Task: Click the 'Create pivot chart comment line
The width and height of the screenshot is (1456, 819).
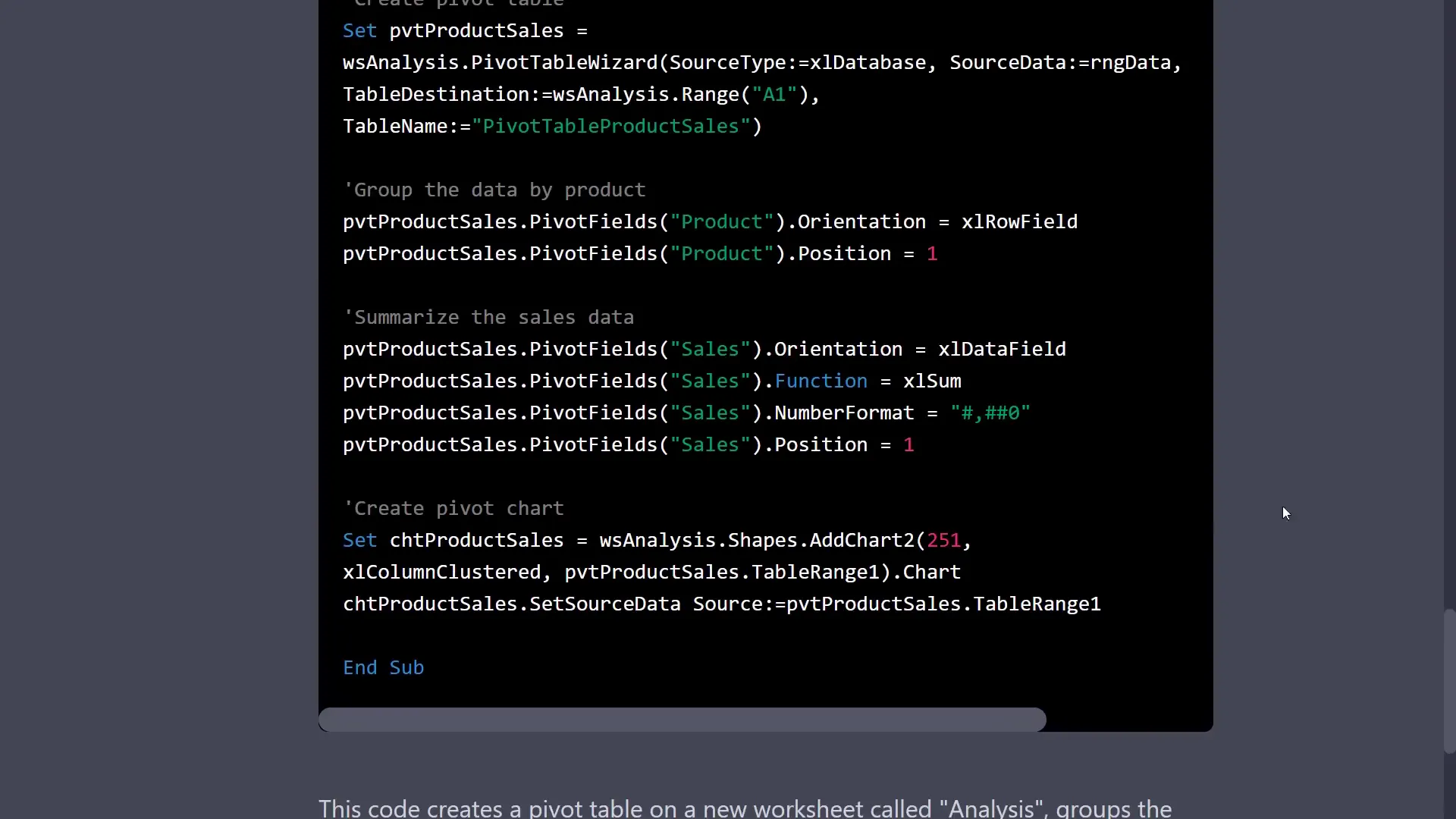Action: point(453,508)
